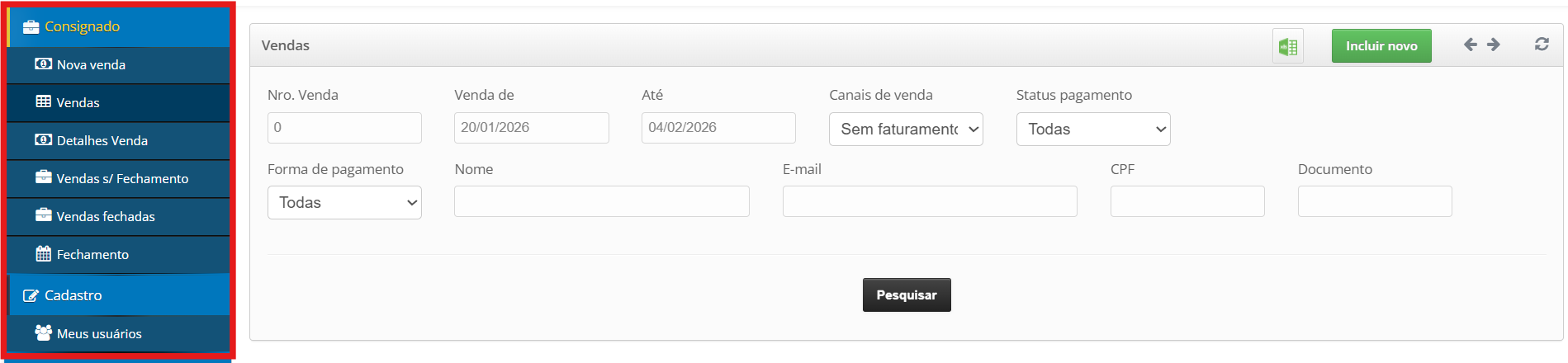Screen dimensions: 1568x363
Task: Open the Status pagamento dropdown
Action: [1093, 129]
